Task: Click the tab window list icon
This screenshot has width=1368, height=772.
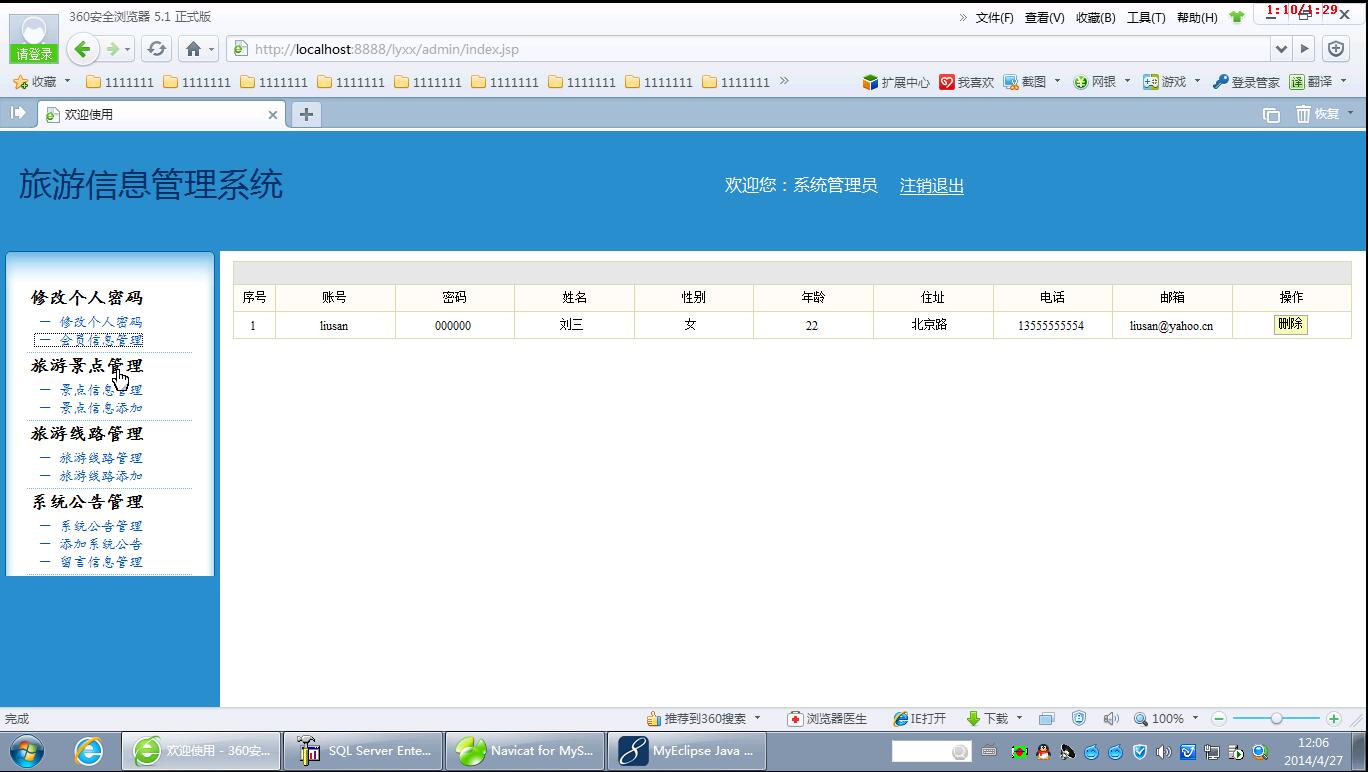Action: point(1271,115)
